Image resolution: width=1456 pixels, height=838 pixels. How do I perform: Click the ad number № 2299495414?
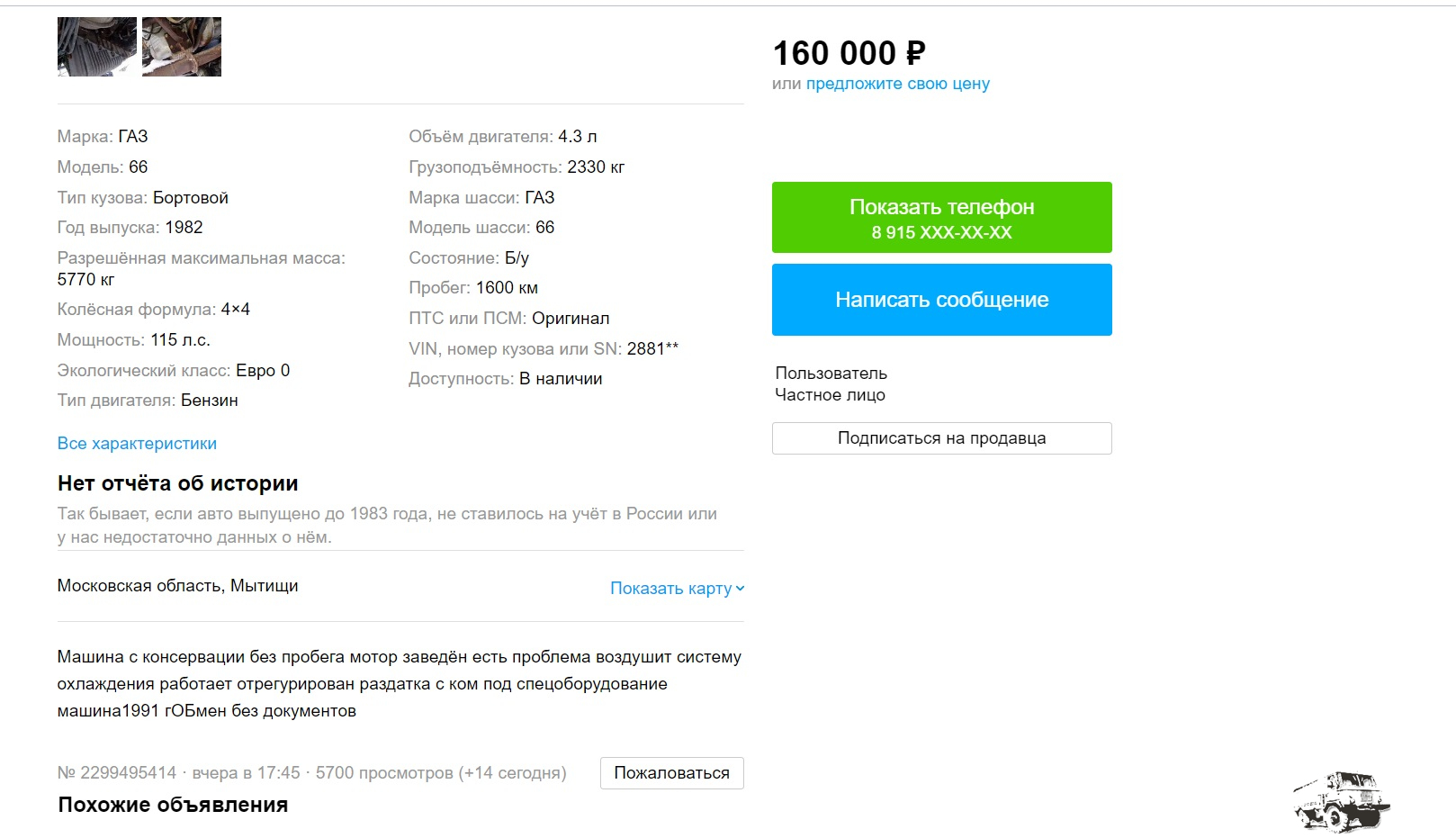[117, 773]
